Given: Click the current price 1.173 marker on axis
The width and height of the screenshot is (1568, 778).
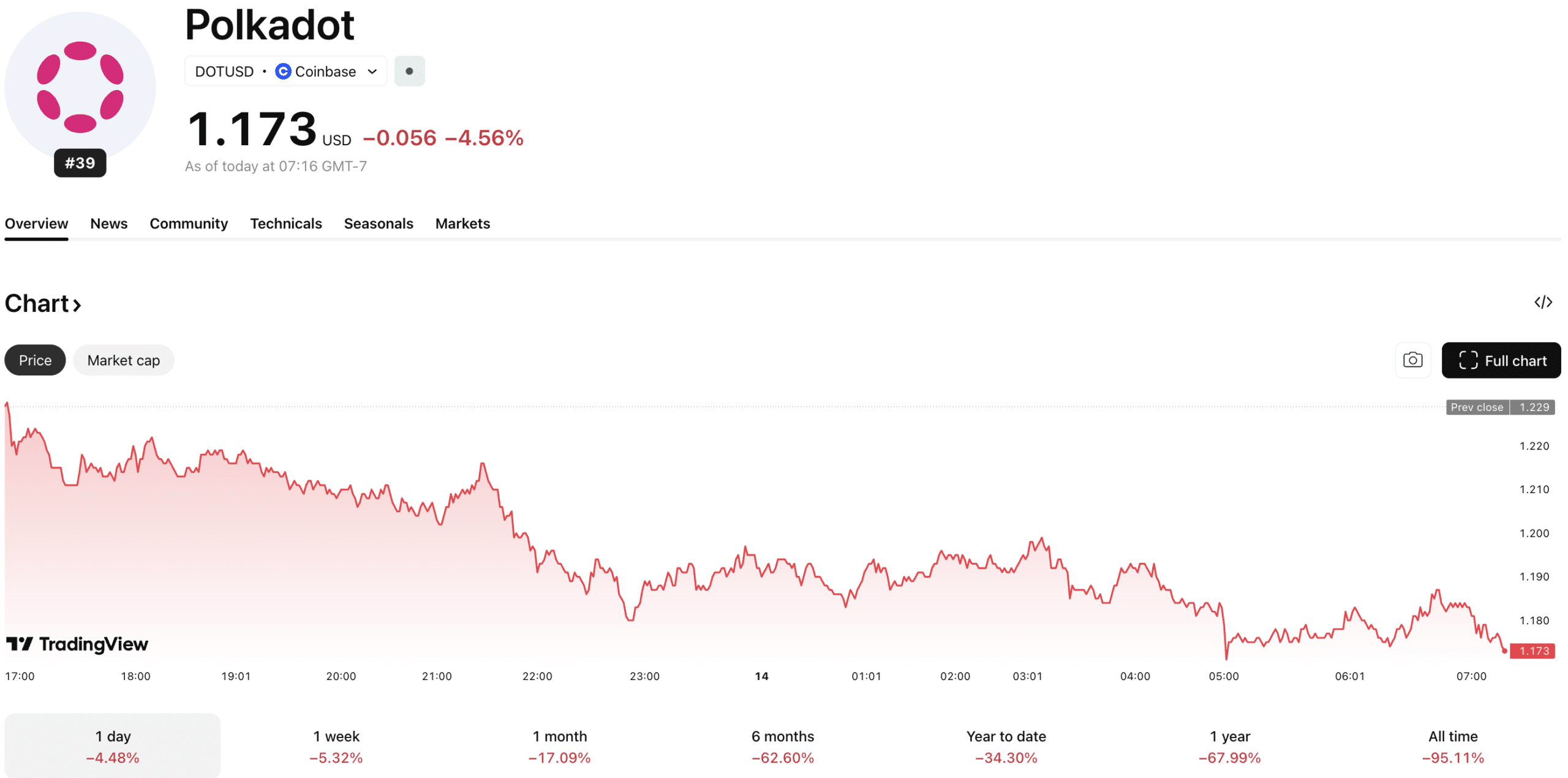Looking at the screenshot, I should tap(1532, 651).
